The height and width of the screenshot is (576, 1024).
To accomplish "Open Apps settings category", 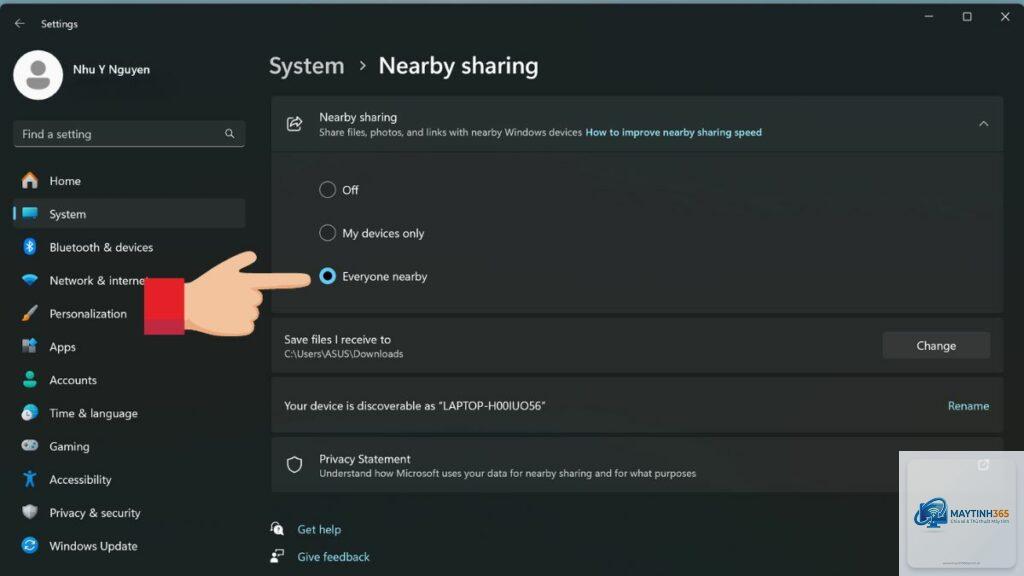I will pyautogui.click(x=129, y=347).
